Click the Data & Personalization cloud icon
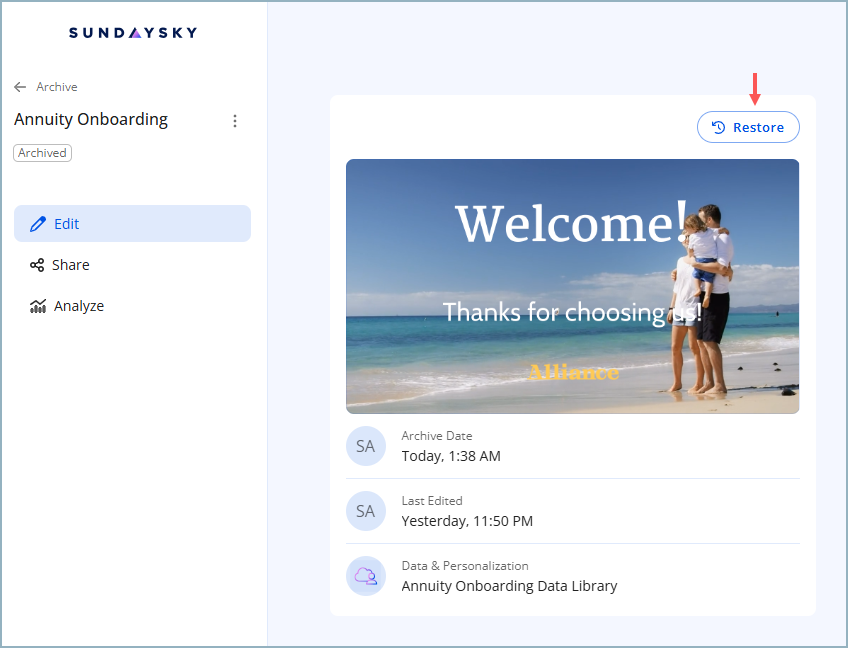 coord(366,576)
